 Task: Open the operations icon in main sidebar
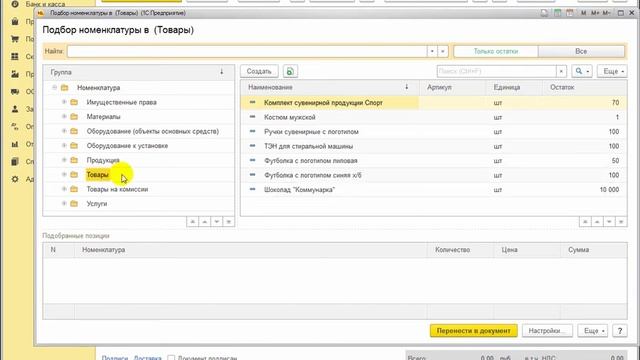tap(15, 127)
